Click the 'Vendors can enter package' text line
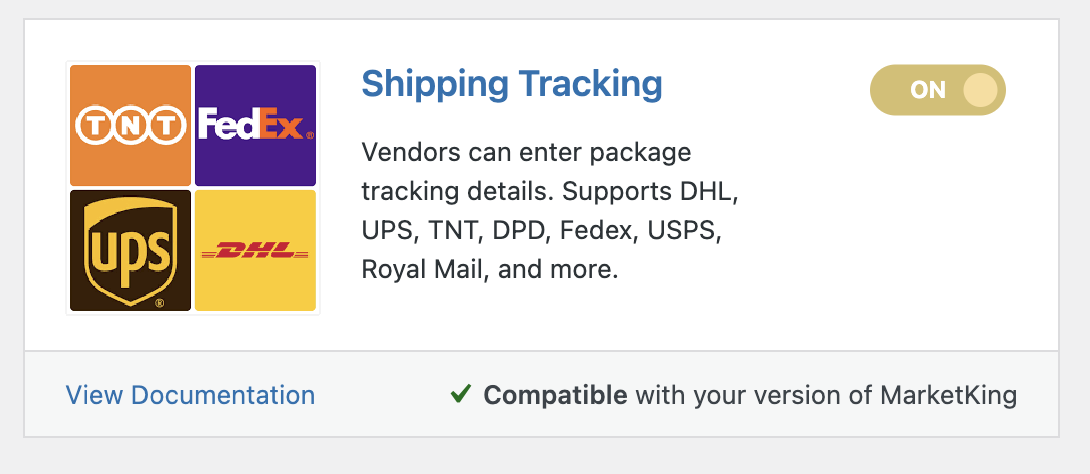Image resolution: width=1090 pixels, height=474 pixels. coord(526,152)
